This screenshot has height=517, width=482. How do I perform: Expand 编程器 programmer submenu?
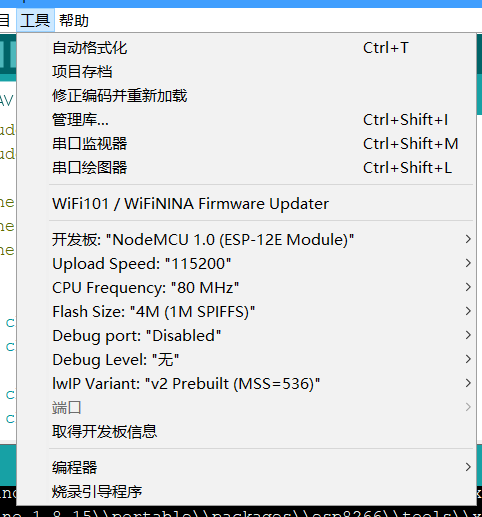coord(246,468)
